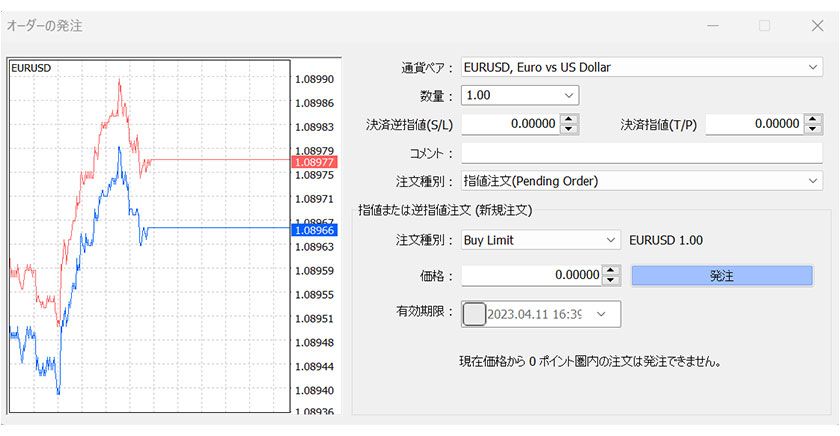The height and width of the screenshot is (436, 840).
Task: Increase 決済指値(T/P) with up arrow
Action: point(813,119)
